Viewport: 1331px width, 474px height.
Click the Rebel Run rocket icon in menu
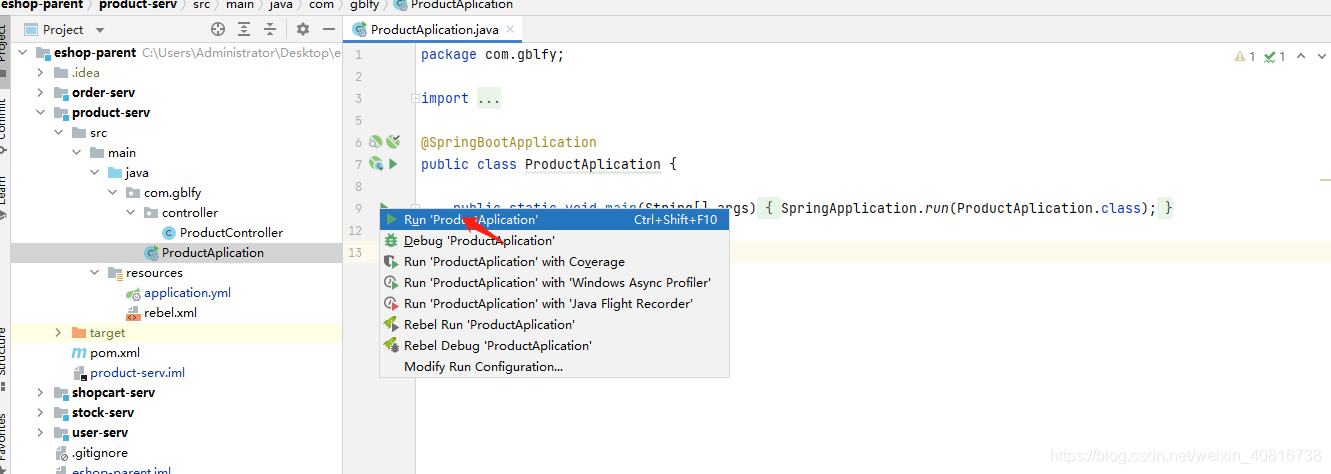pyautogui.click(x=392, y=325)
